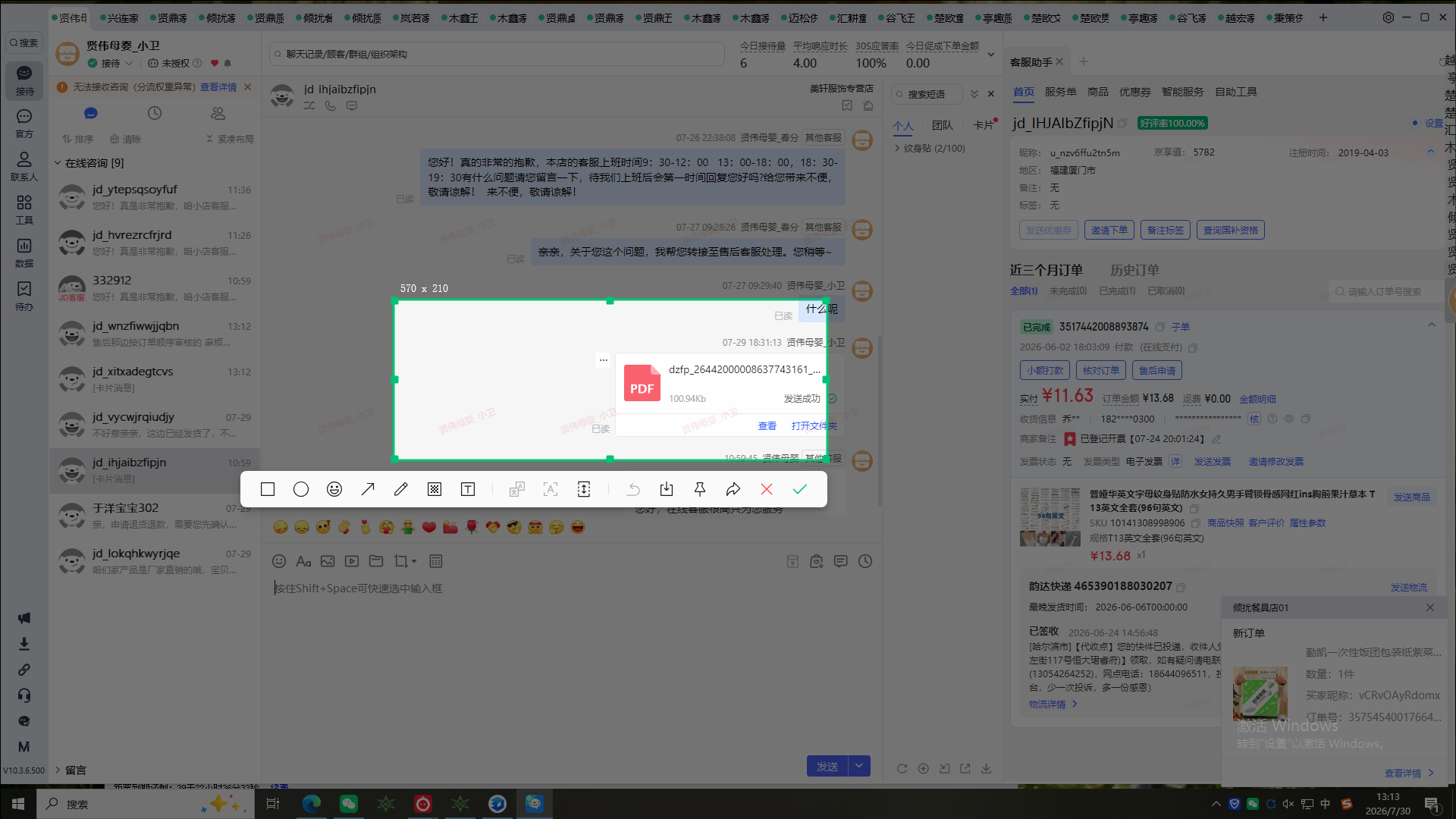The width and height of the screenshot is (1456, 819).
Task: Open 查看详情 link in the warning banner
Action: tap(218, 87)
